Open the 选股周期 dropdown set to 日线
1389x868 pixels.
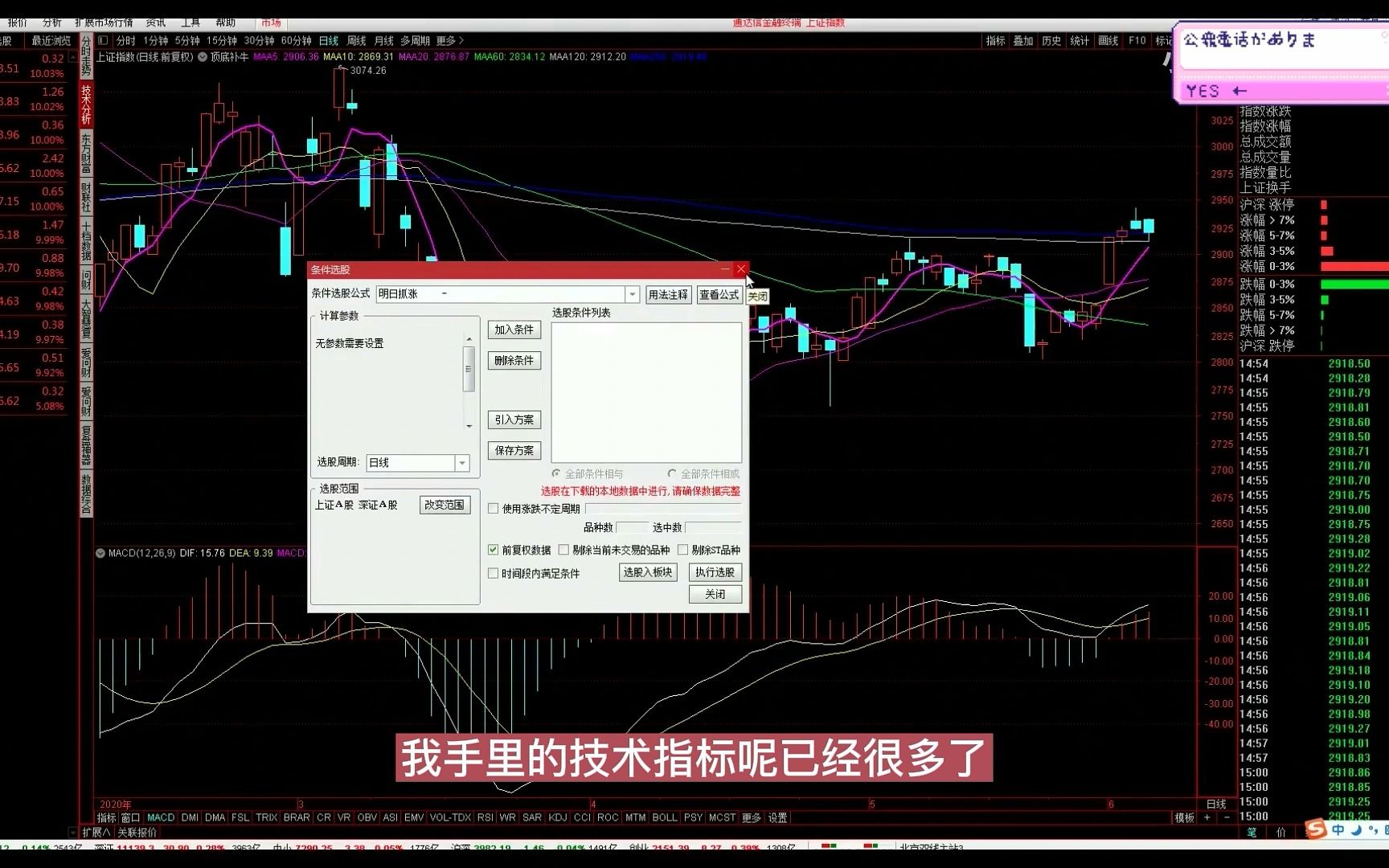[x=461, y=463]
